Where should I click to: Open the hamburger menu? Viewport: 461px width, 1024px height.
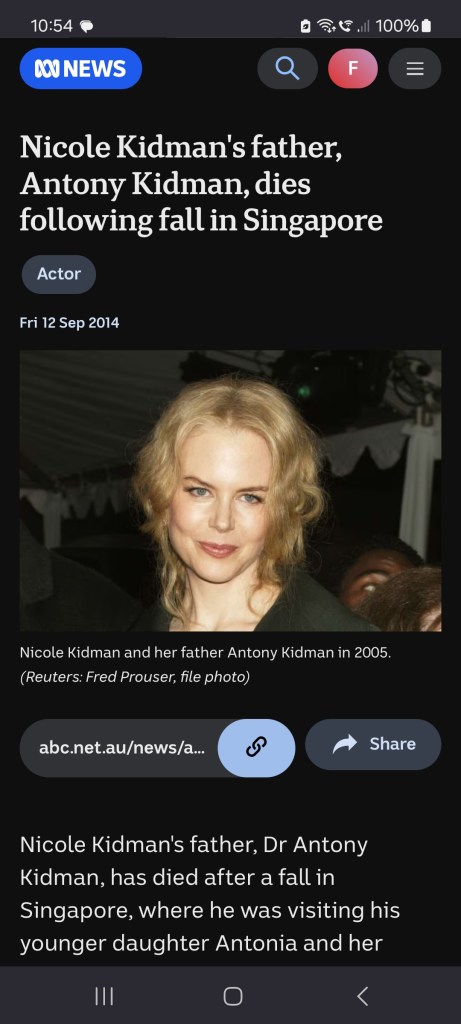(x=415, y=69)
